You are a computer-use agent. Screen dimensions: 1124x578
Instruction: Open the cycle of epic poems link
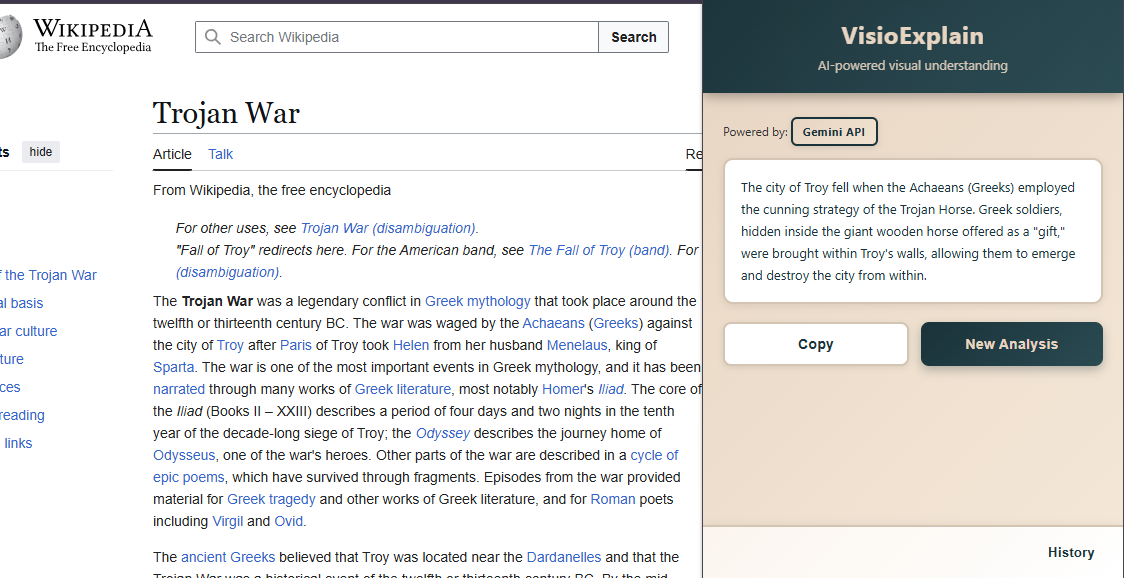pos(654,455)
